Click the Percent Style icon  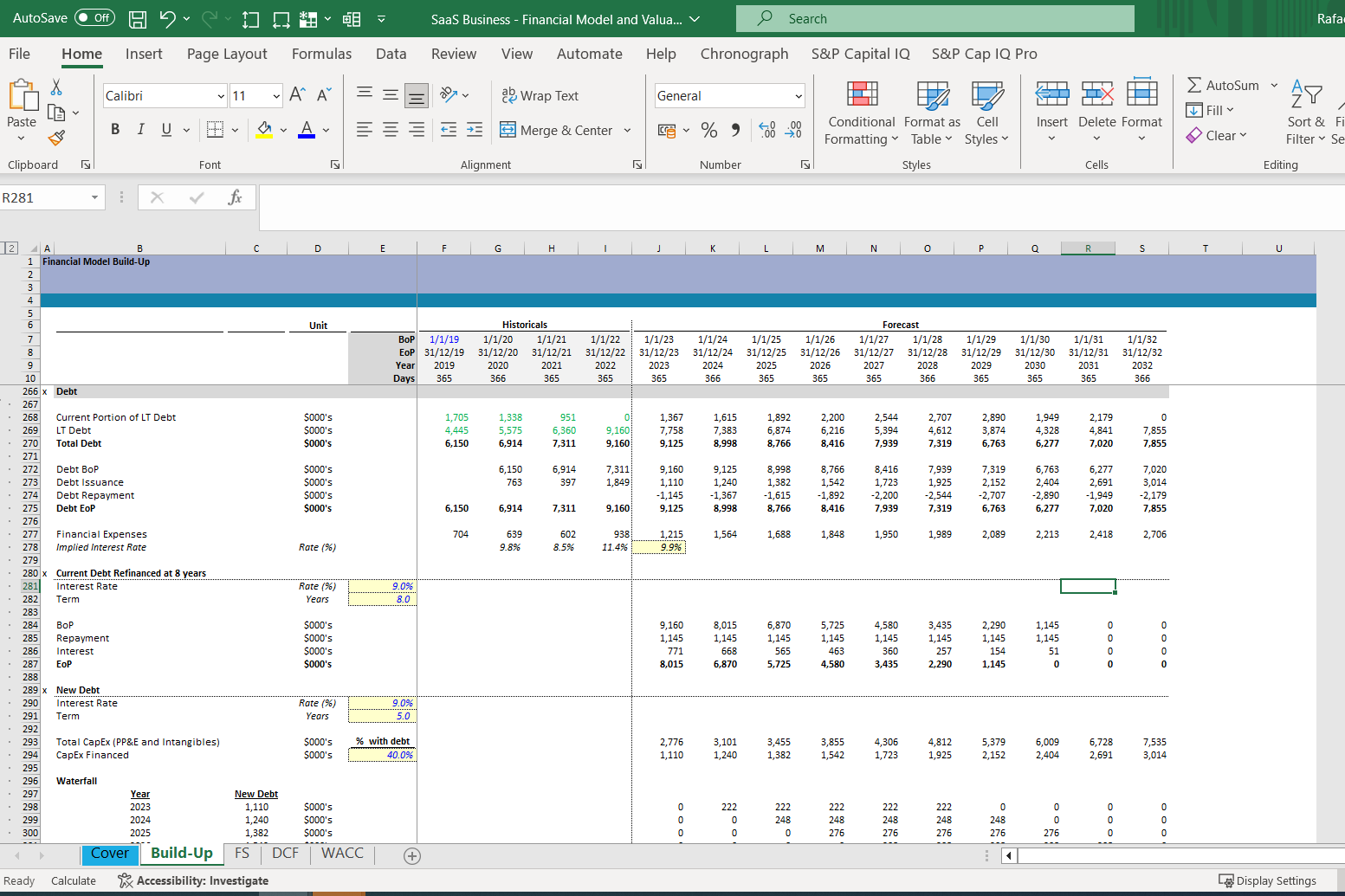coord(708,130)
